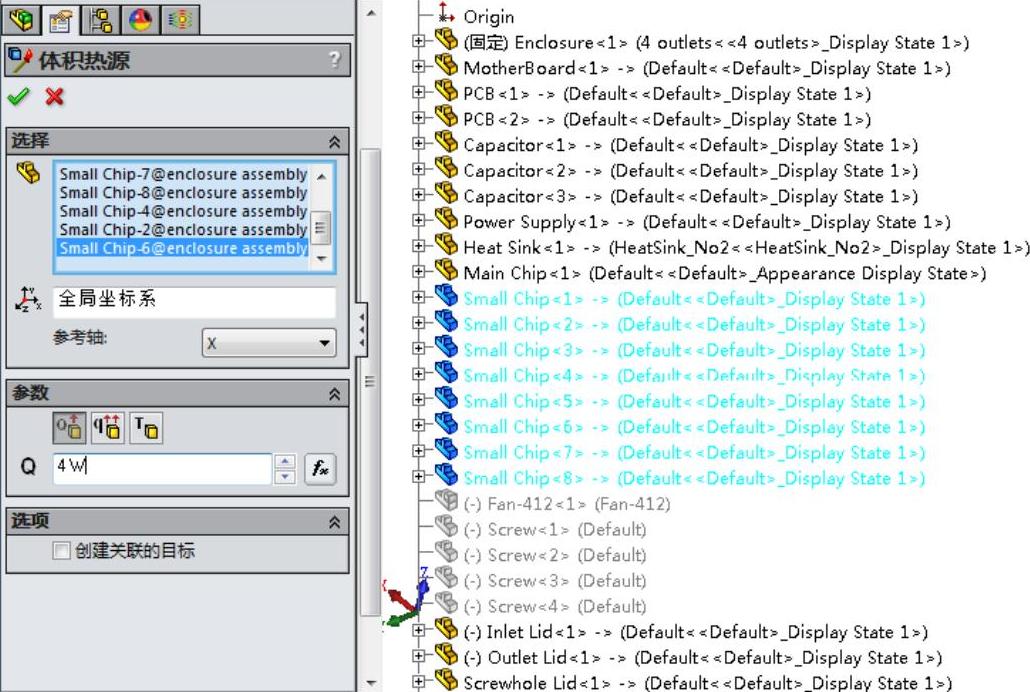Select heat generation rate Q mode
Viewport: 1030px width, 692px height.
pyautogui.click(x=67, y=429)
